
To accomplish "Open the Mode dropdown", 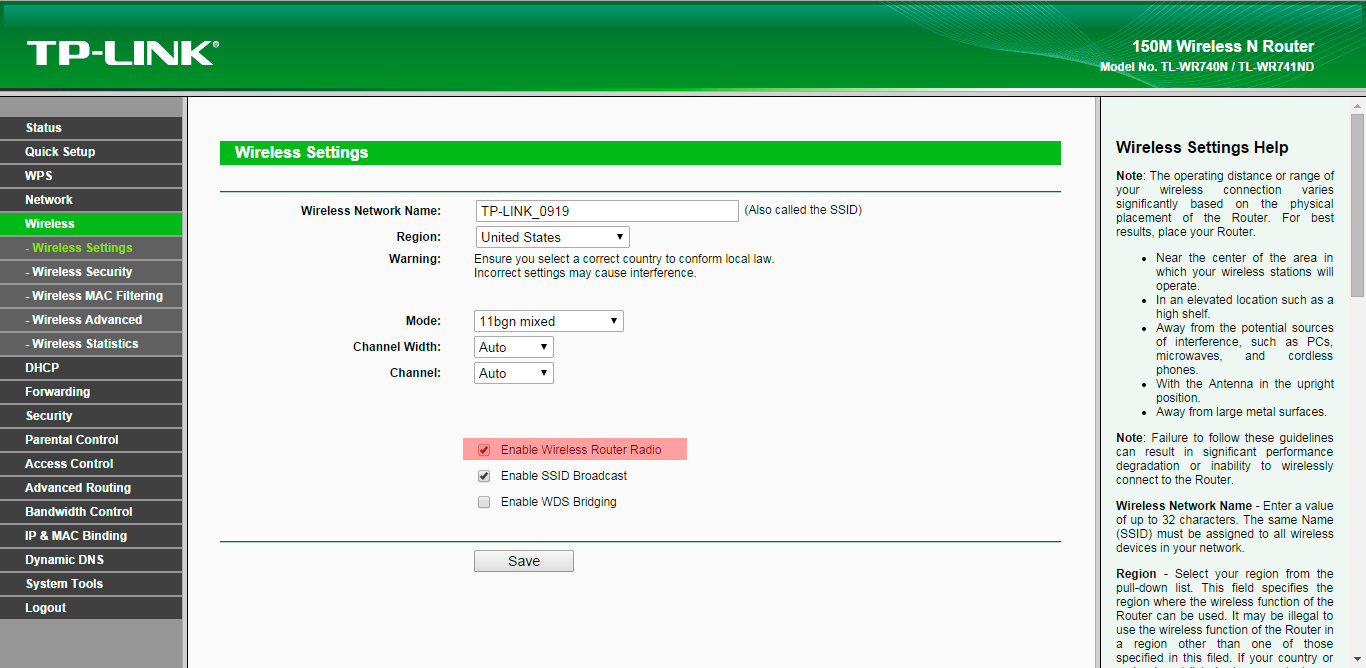I will click(x=549, y=321).
